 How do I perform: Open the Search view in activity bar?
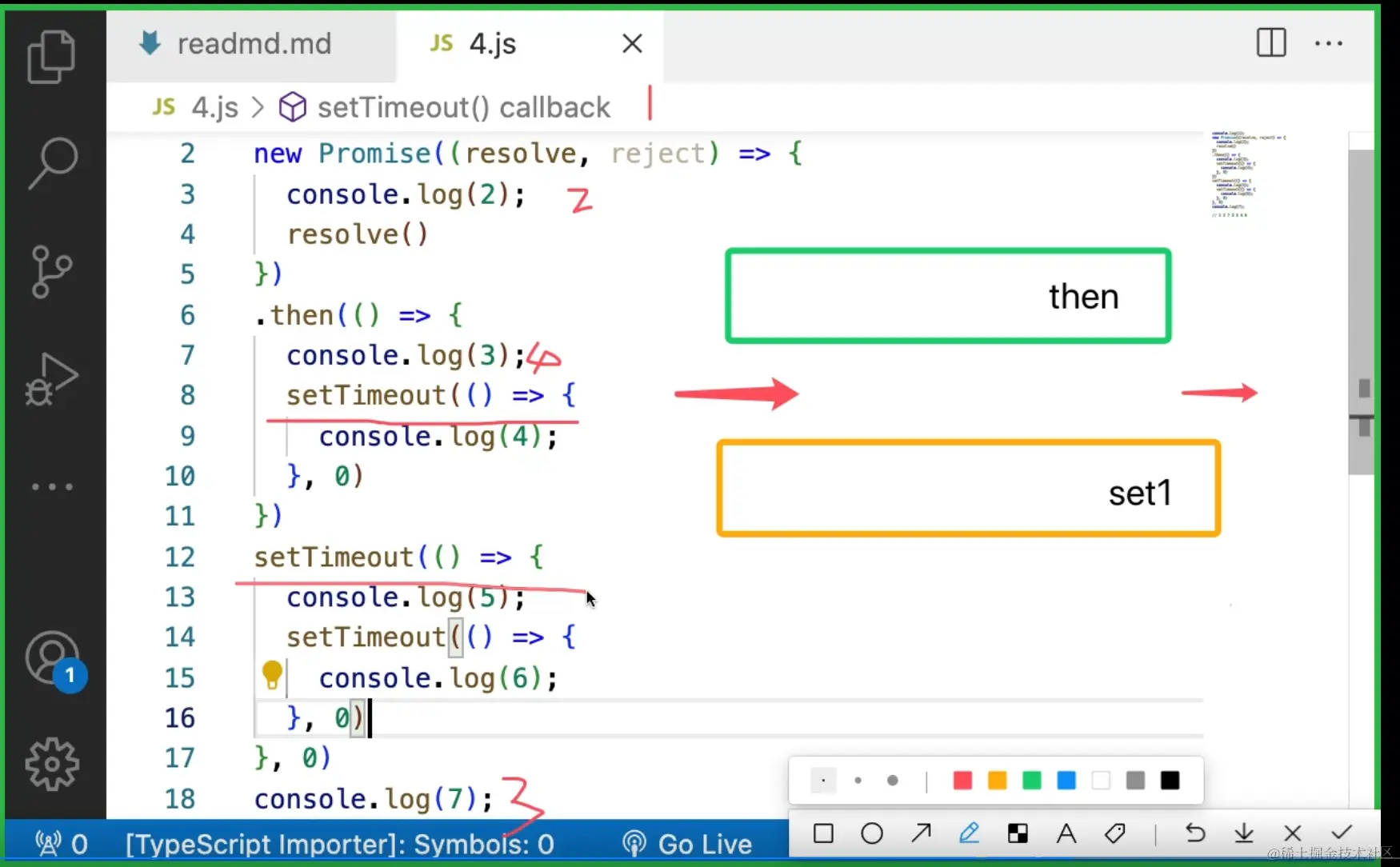tap(52, 162)
